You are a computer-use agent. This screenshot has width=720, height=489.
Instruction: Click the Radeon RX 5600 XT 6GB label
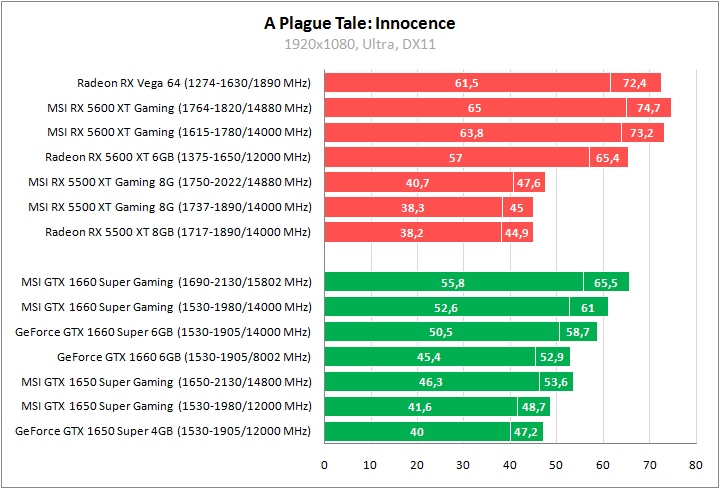click(x=178, y=157)
